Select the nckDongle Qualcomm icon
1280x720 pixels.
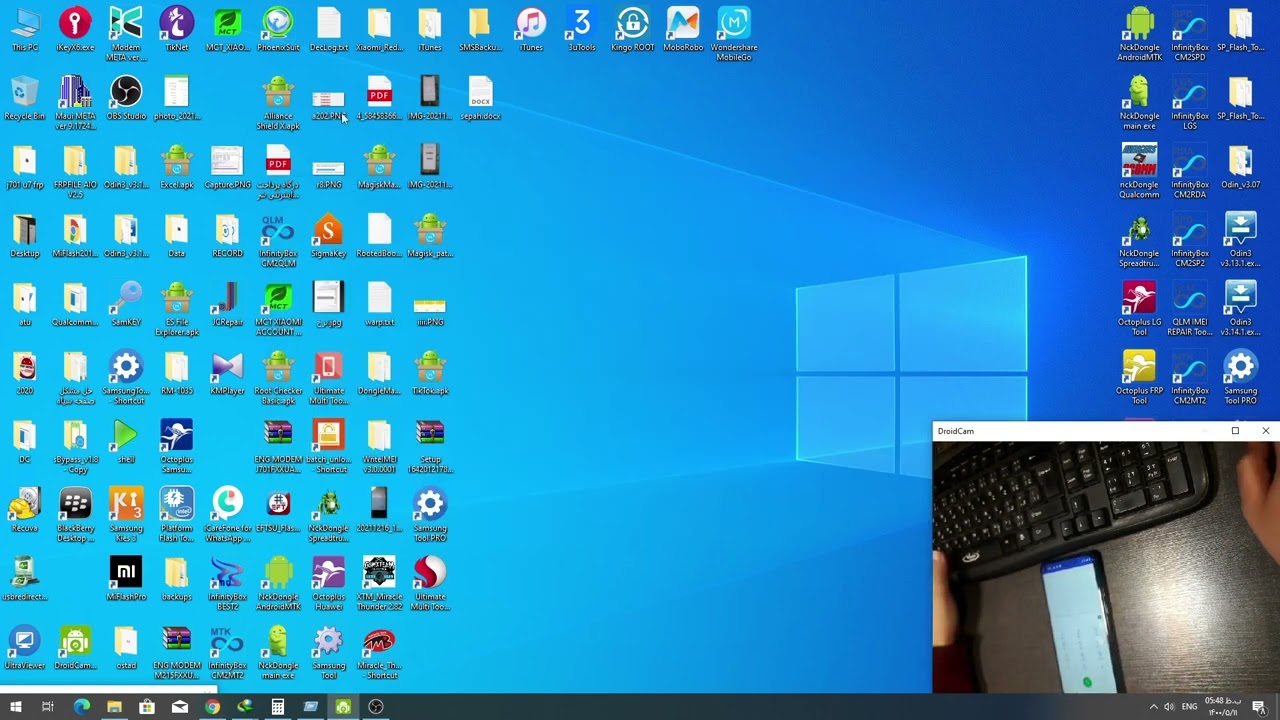(1139, 172)
